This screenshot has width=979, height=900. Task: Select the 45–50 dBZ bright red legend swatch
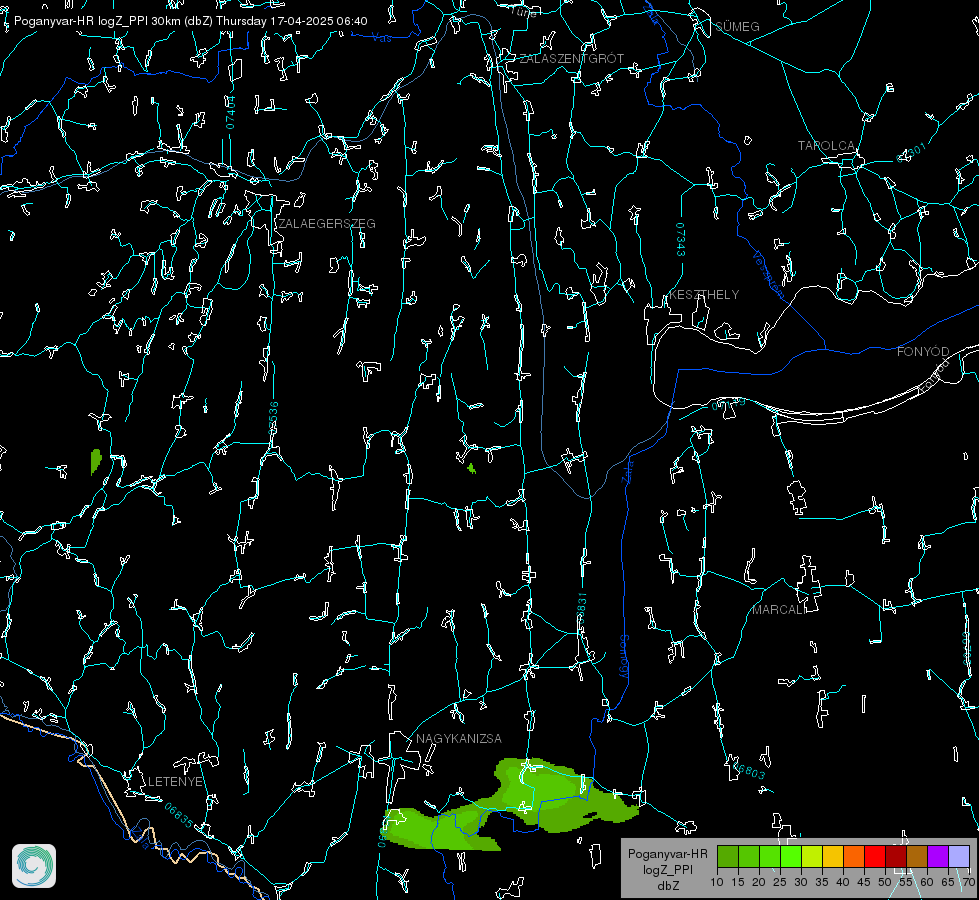(875, 856)
